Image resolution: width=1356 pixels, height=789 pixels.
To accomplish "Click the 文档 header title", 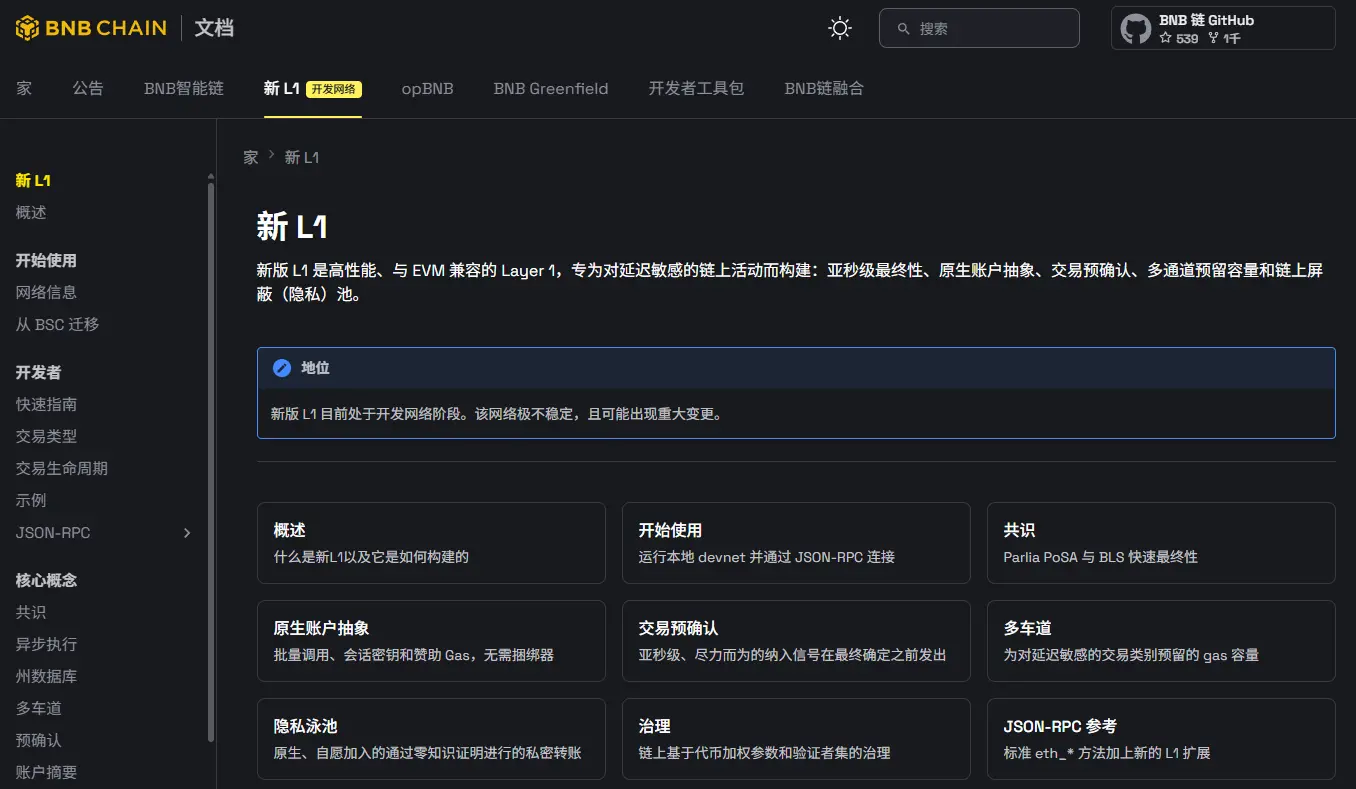I will (214, 28).
